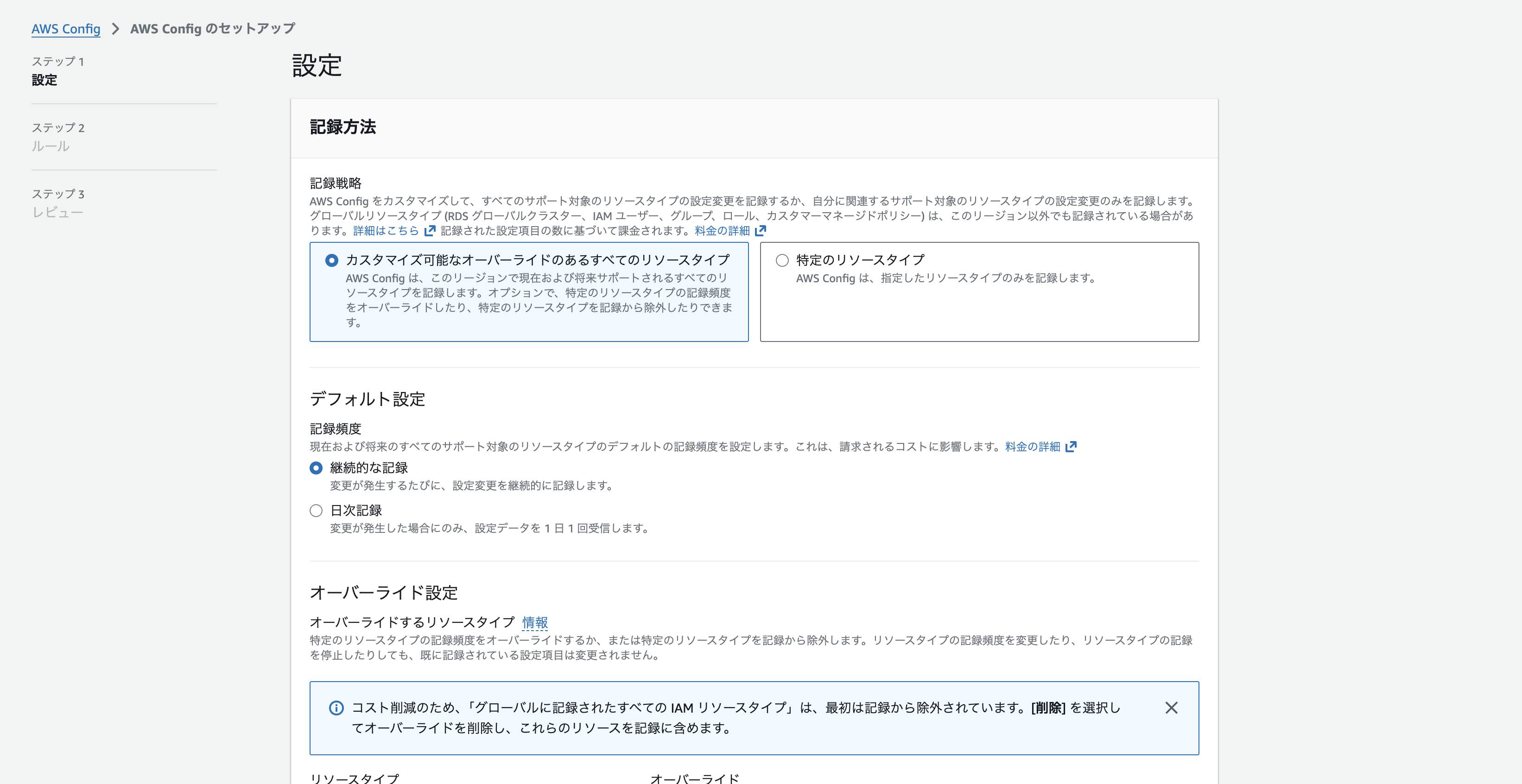Image resolution: width=1522 pixels, height=784 pixels.
Task: Choose 継続的な記録 recording frequency
Action: [316, 468]
